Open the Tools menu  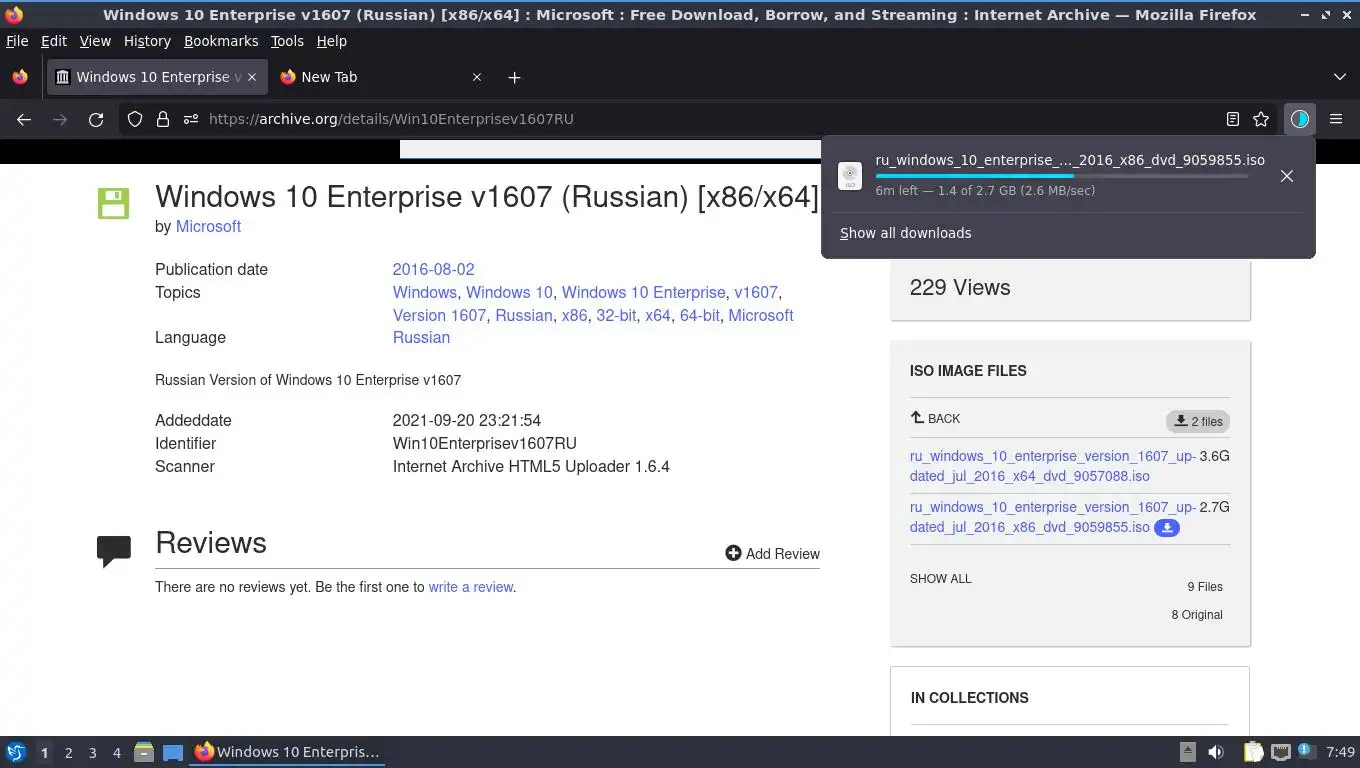pos(287,41)
